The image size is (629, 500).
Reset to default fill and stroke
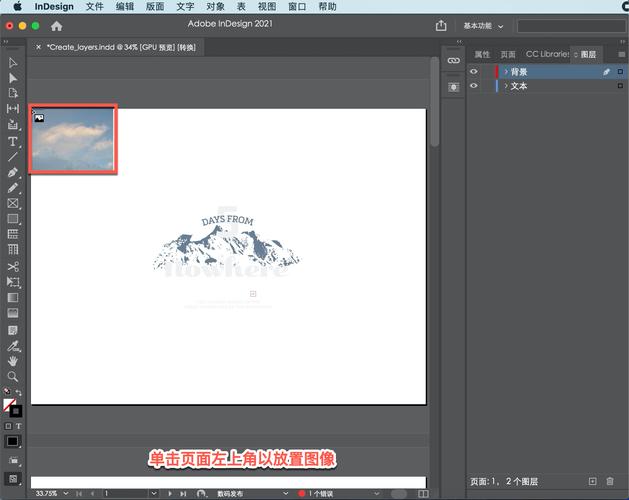click(7, 390)
